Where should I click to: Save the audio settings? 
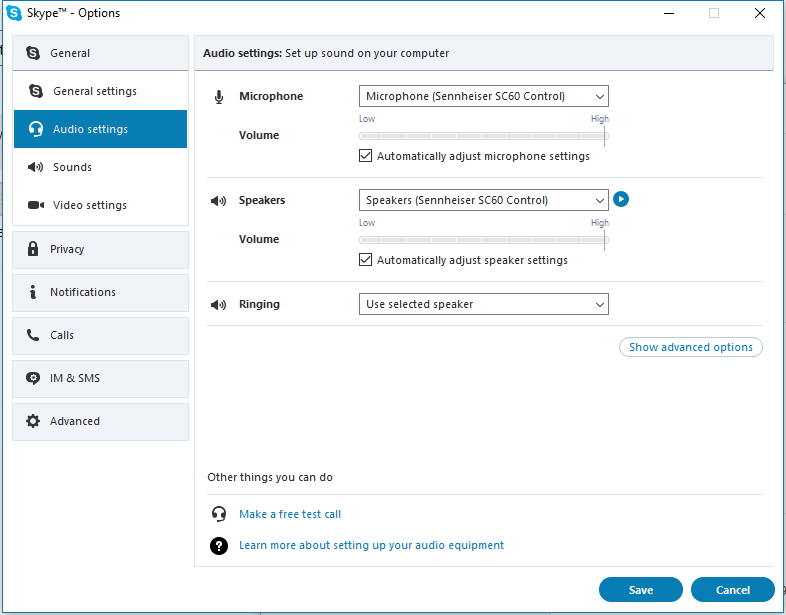tap(641, 590)
